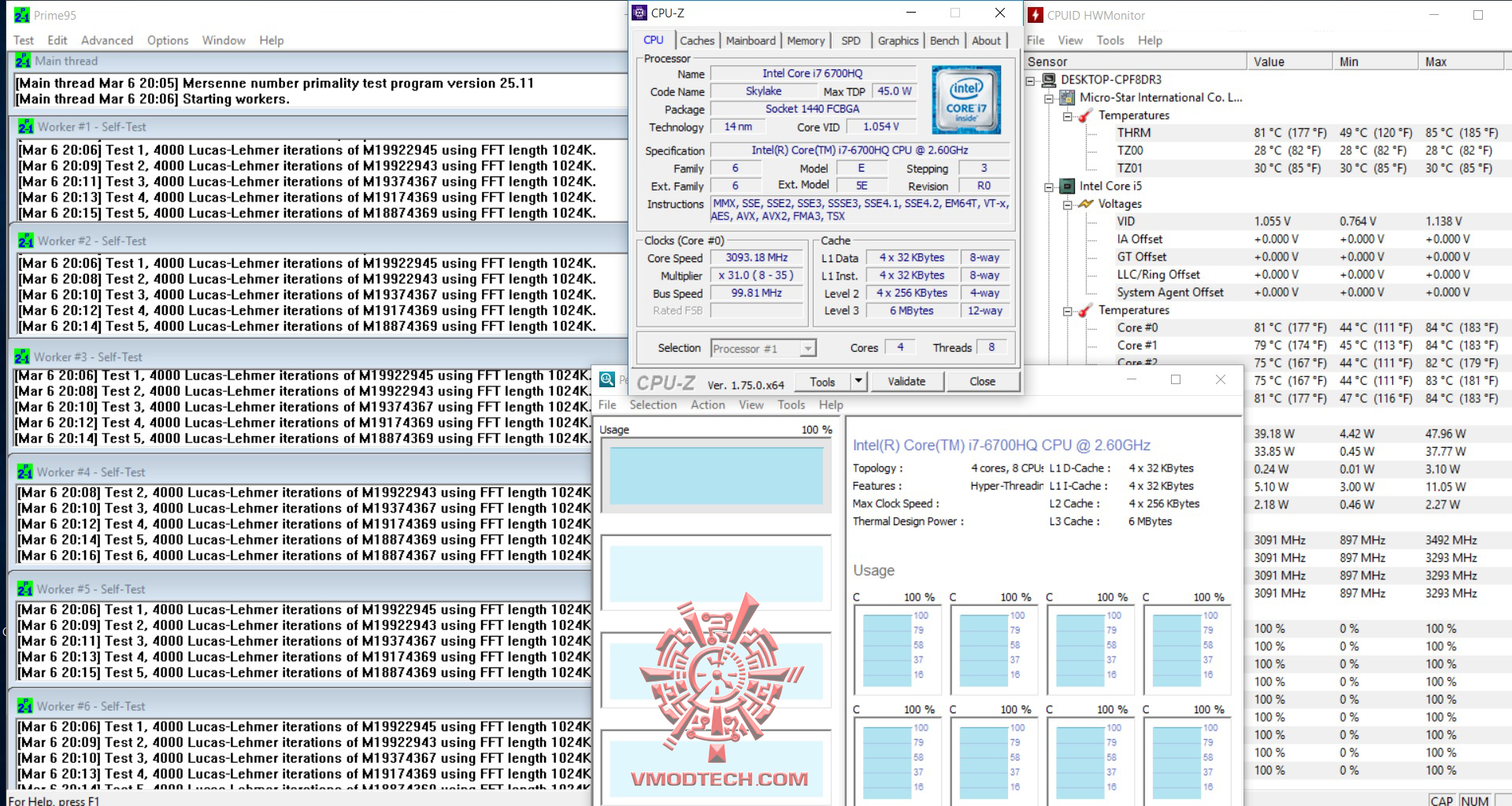Click the Prime95 icon on Worker #1 title bar

24,126
